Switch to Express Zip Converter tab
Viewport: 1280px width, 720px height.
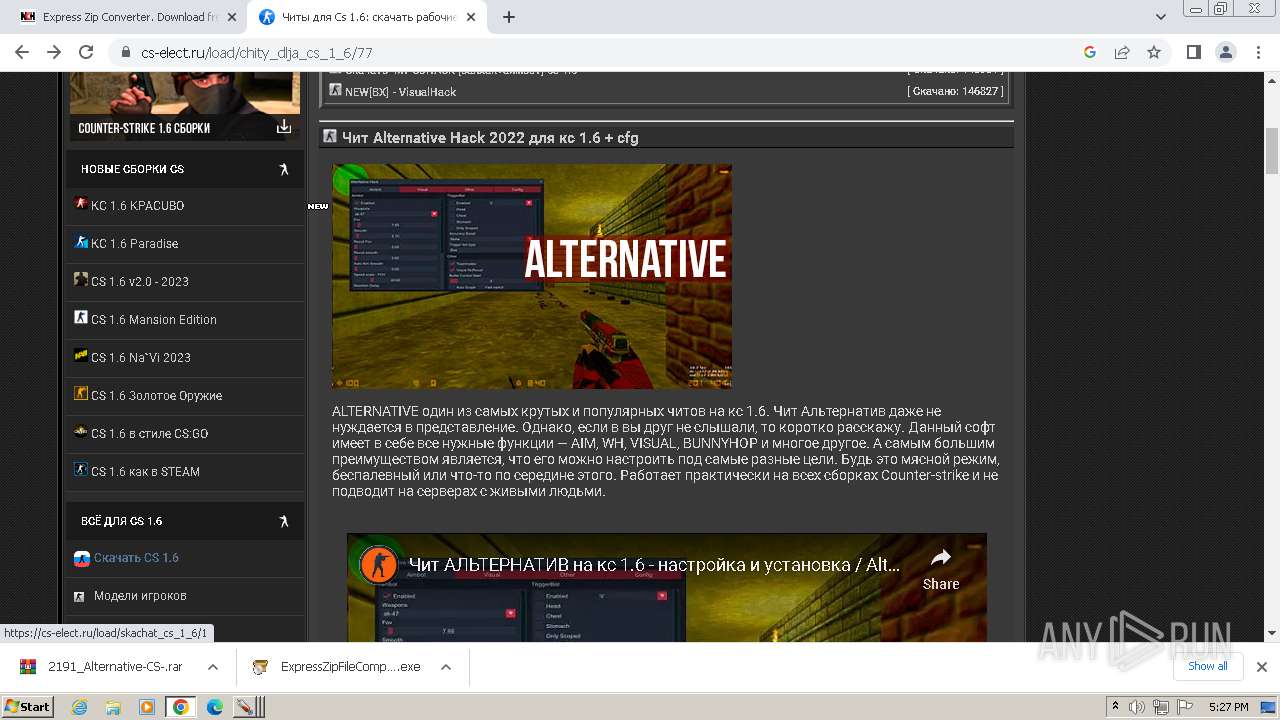pos(128,17)
